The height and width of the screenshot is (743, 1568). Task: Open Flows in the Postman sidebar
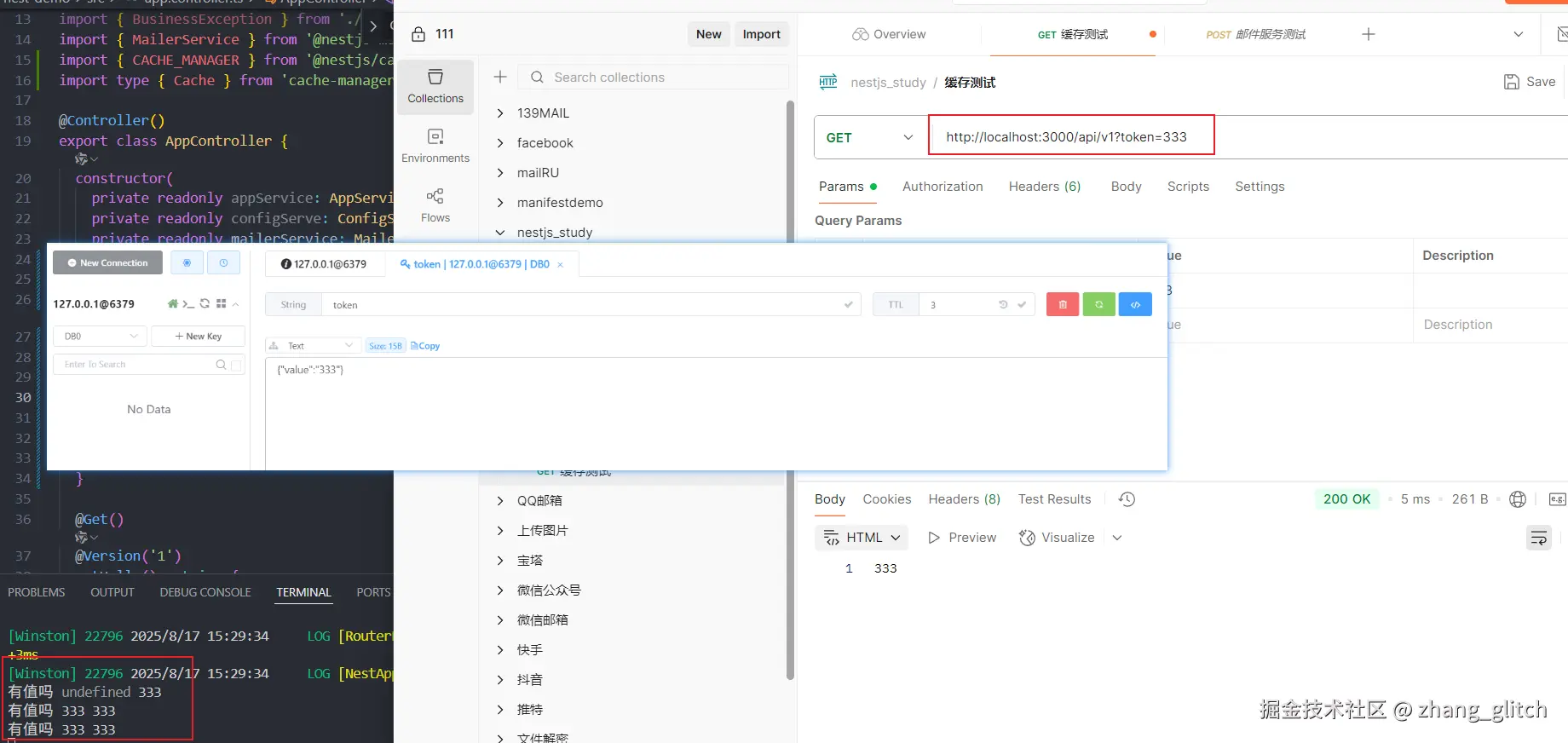(x=435, y=205)
